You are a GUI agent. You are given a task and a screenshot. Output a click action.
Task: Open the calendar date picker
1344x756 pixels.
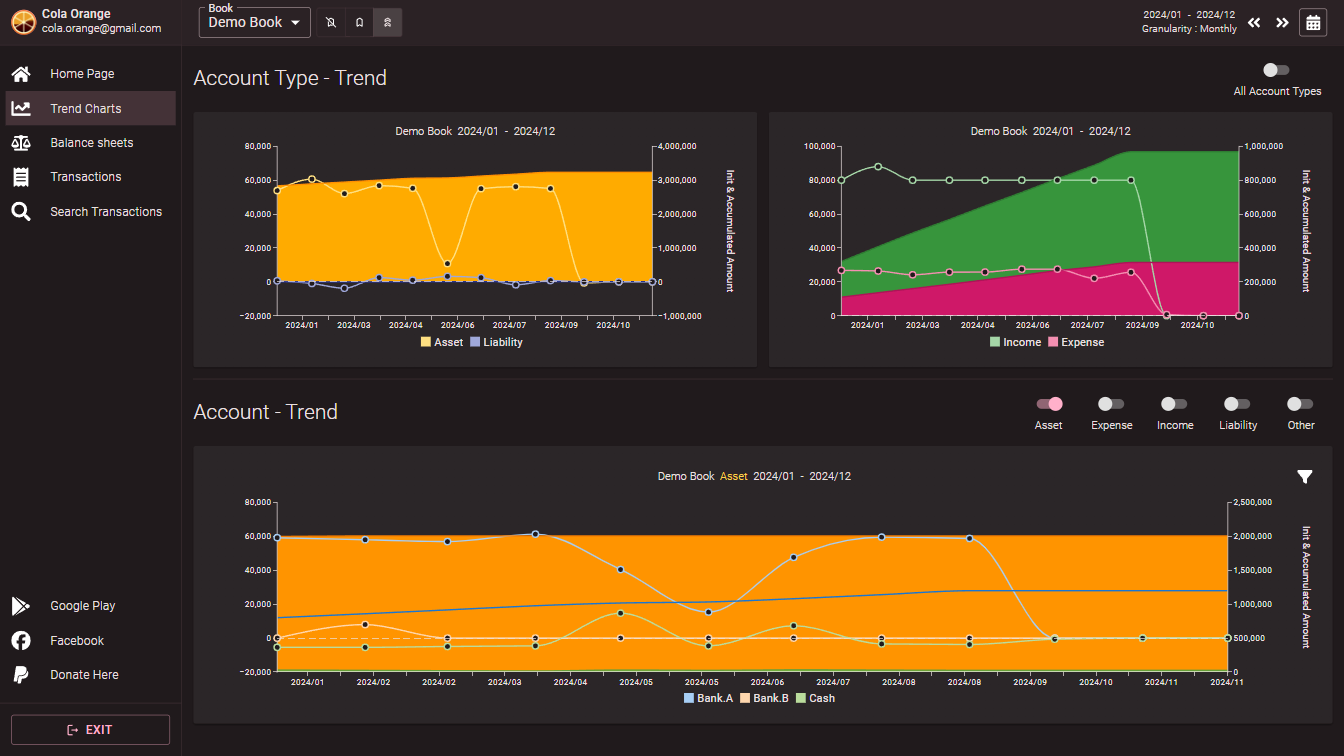pyautogui.click(x=1313, y=22)
